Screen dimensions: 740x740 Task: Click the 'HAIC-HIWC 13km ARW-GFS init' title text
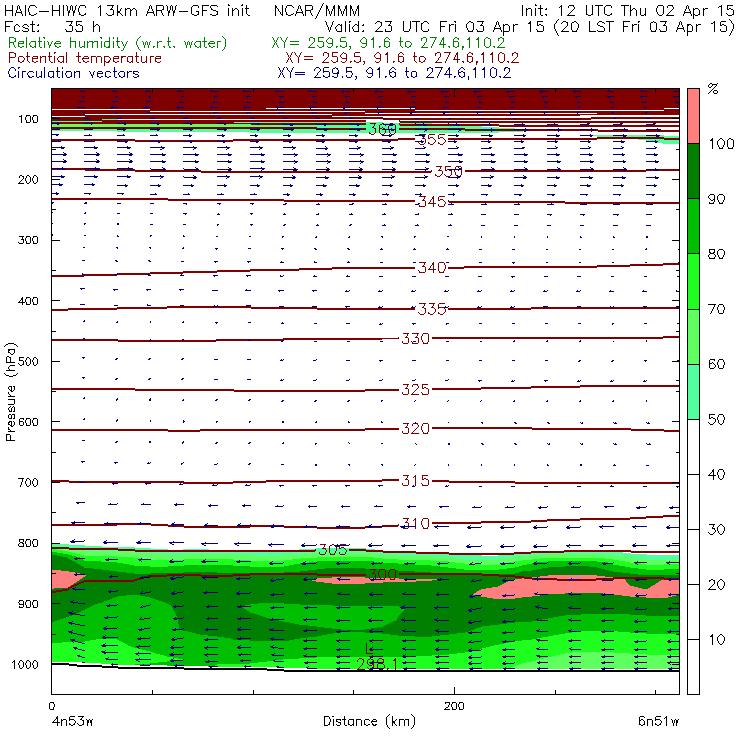pos(127,10)
